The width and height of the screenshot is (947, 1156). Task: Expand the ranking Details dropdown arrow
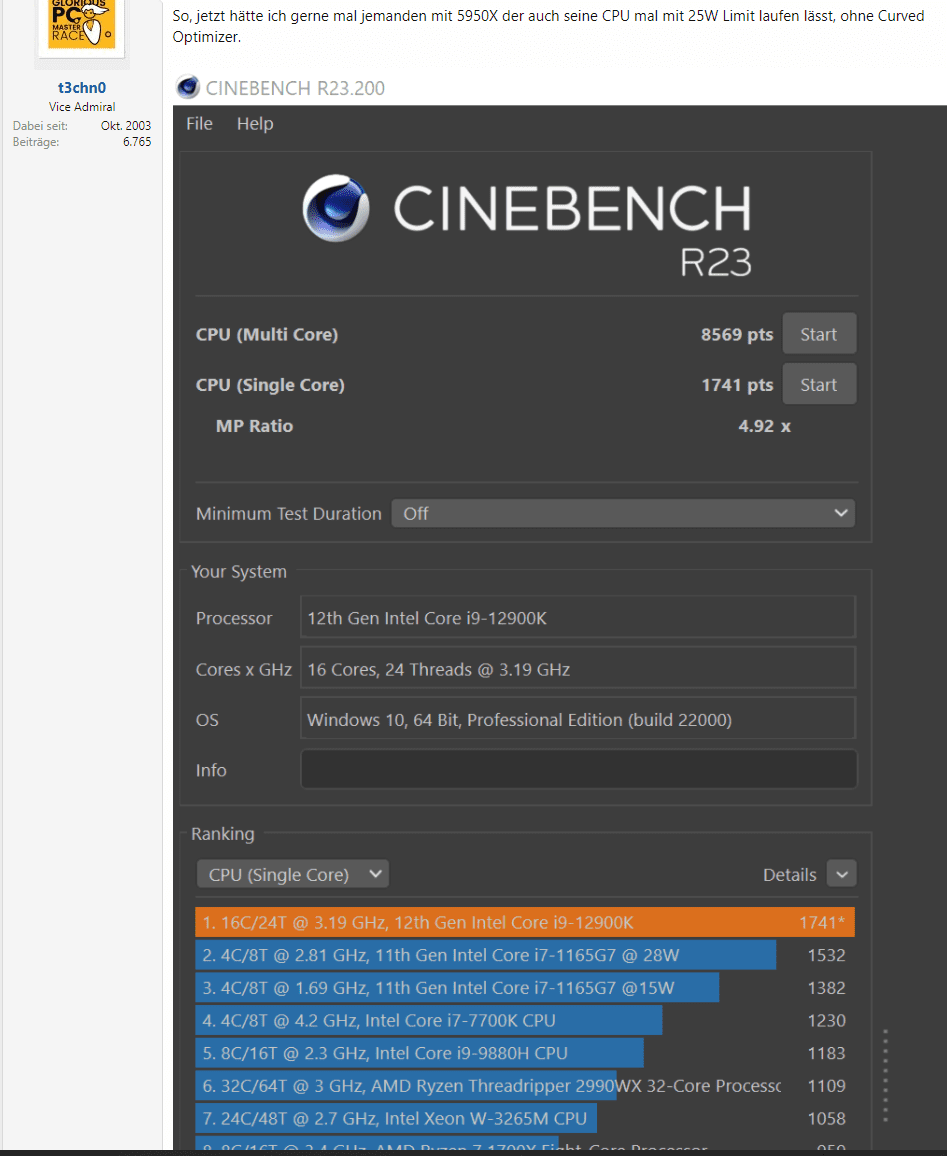tap(842, 874)
